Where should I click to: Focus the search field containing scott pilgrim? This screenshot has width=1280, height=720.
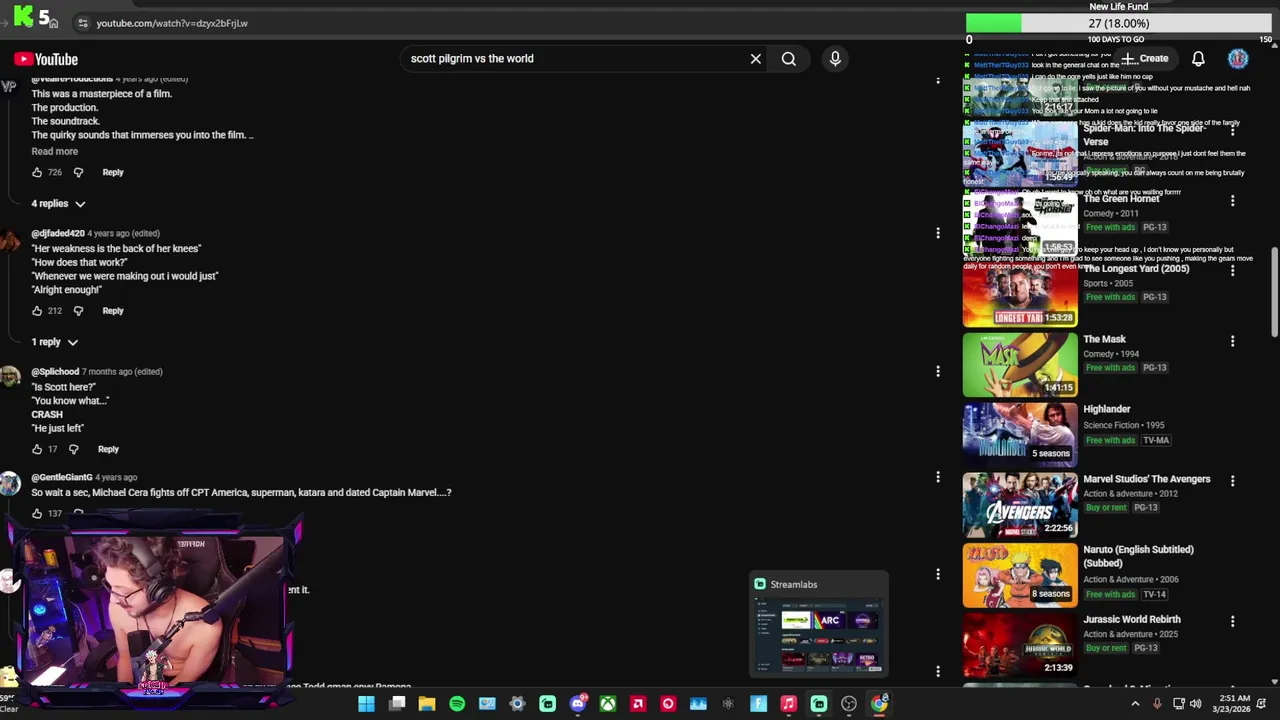[x=575, y=59]
